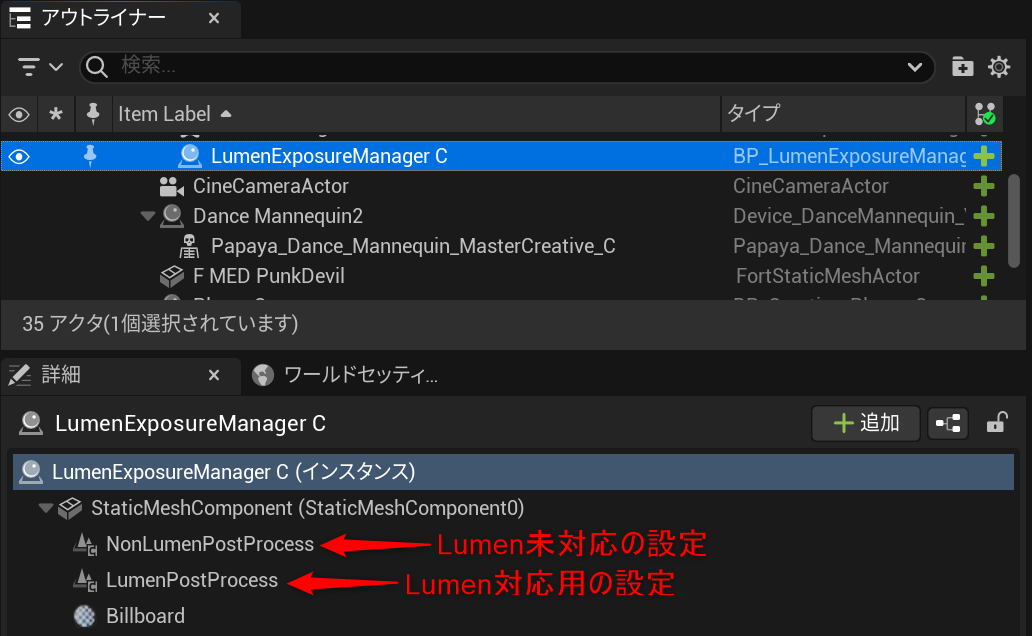1032x636 pixels.
Task: Sort by Item Label column
Action: (417, 114)
